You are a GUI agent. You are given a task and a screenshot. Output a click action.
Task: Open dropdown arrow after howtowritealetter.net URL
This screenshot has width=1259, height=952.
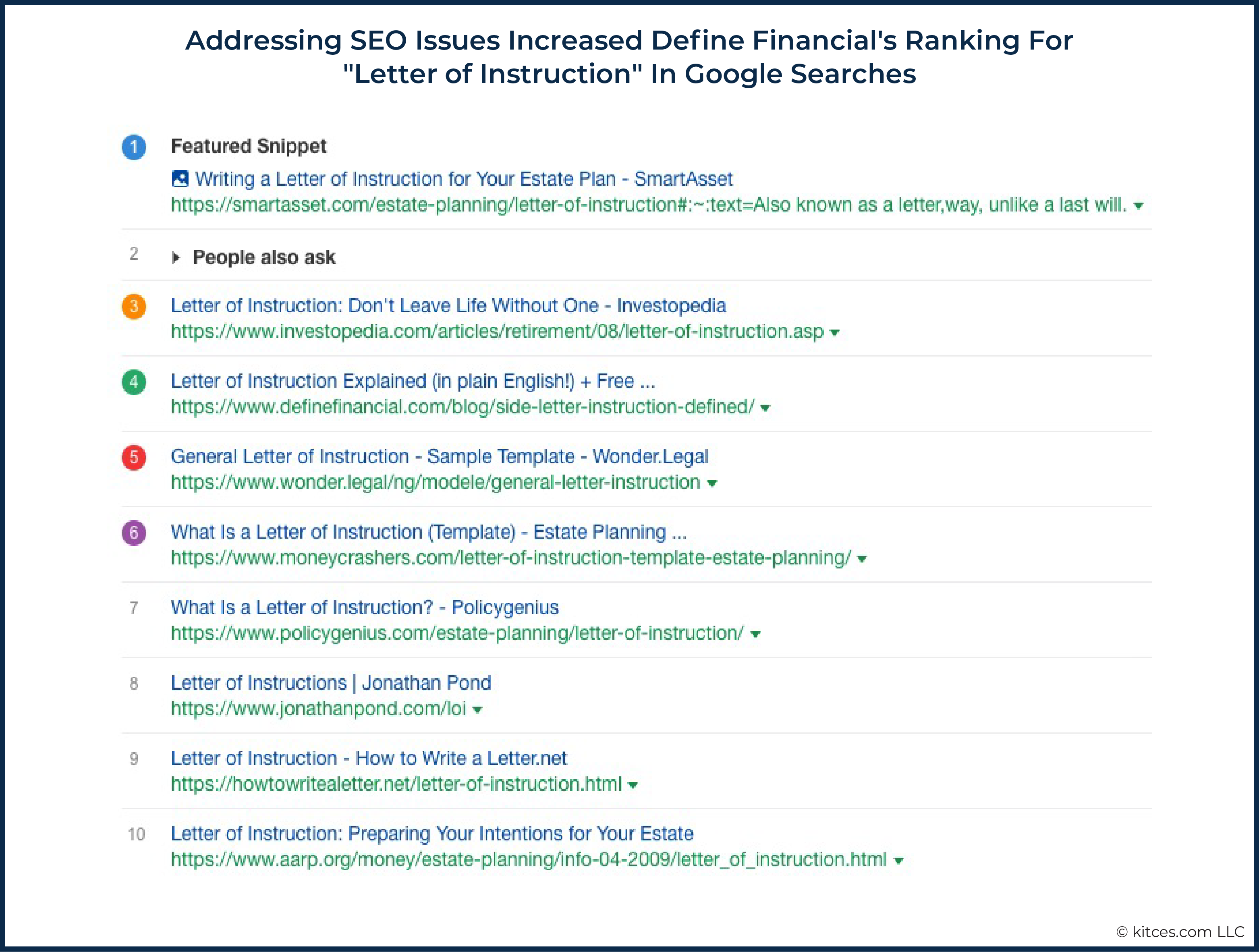tap(633, 785)
